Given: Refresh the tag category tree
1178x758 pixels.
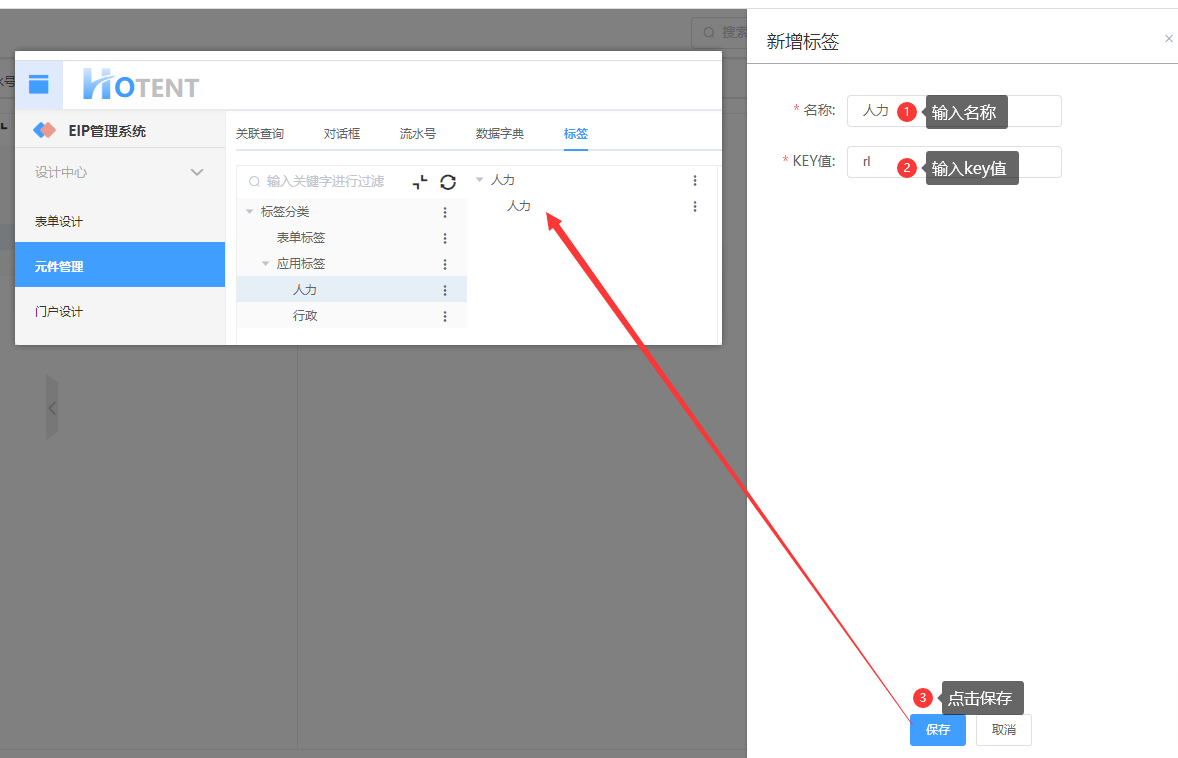Looking at the screenshot, I should click(449, 182).
